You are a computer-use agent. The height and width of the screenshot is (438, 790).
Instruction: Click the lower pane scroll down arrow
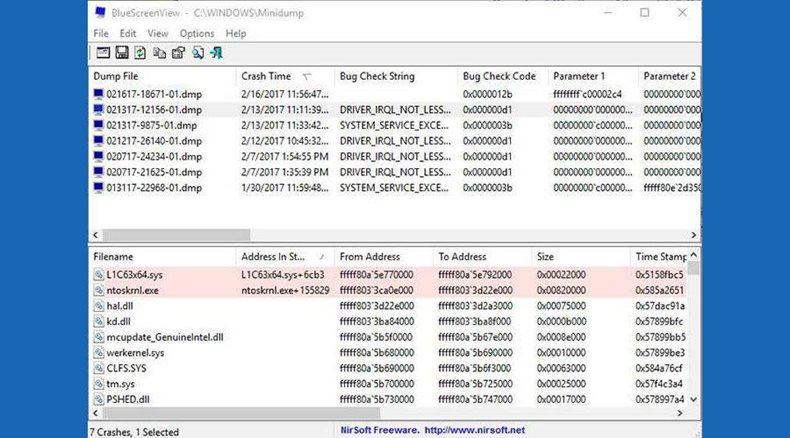694,399
